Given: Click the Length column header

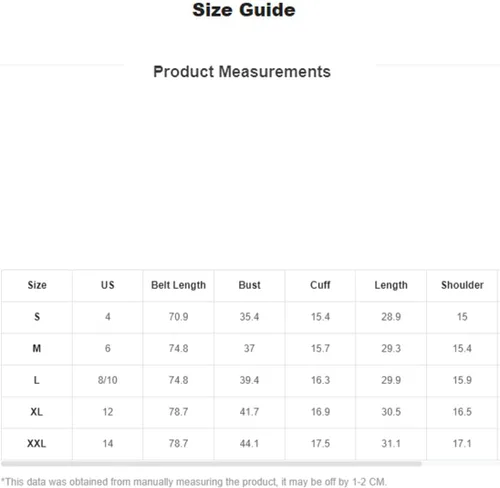Looking at the screenshot, I should point(391,285).
